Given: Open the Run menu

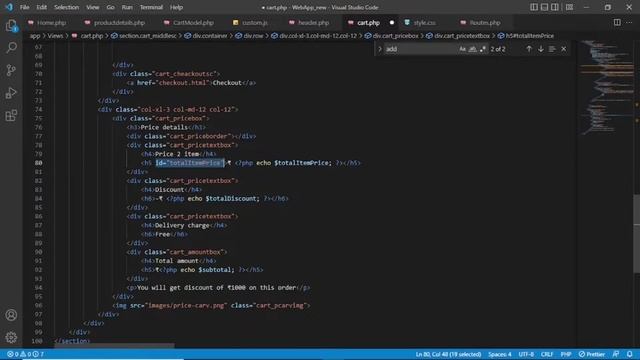Looking at the screenshot, I should 127,7.
